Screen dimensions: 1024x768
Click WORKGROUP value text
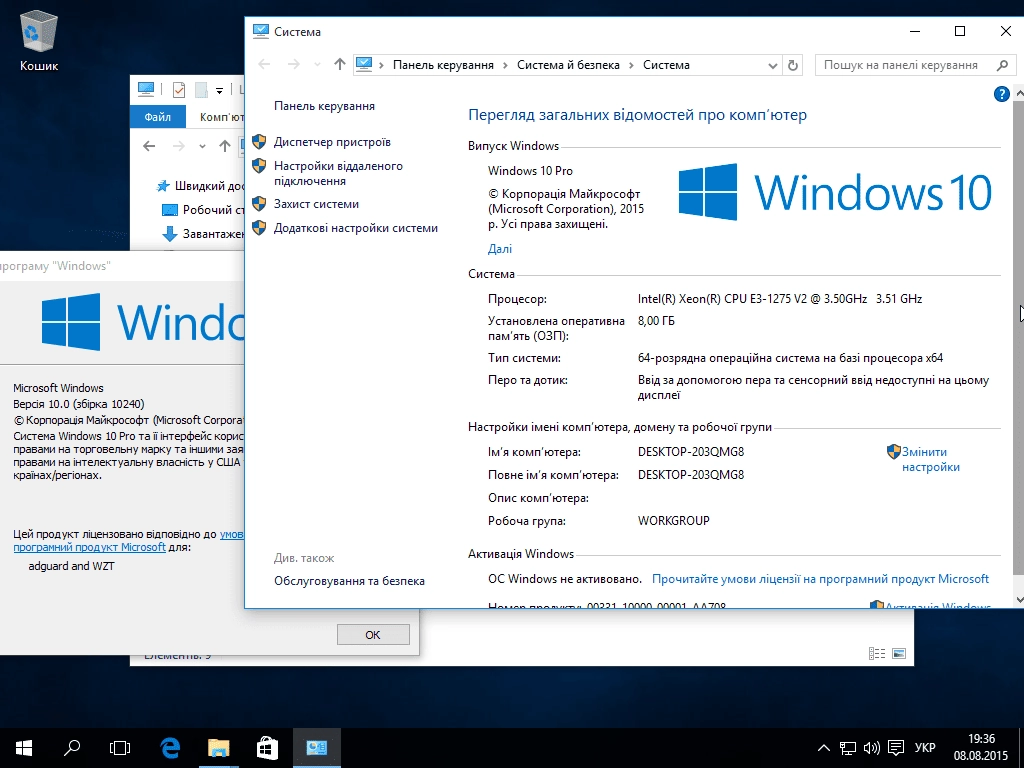673,520
